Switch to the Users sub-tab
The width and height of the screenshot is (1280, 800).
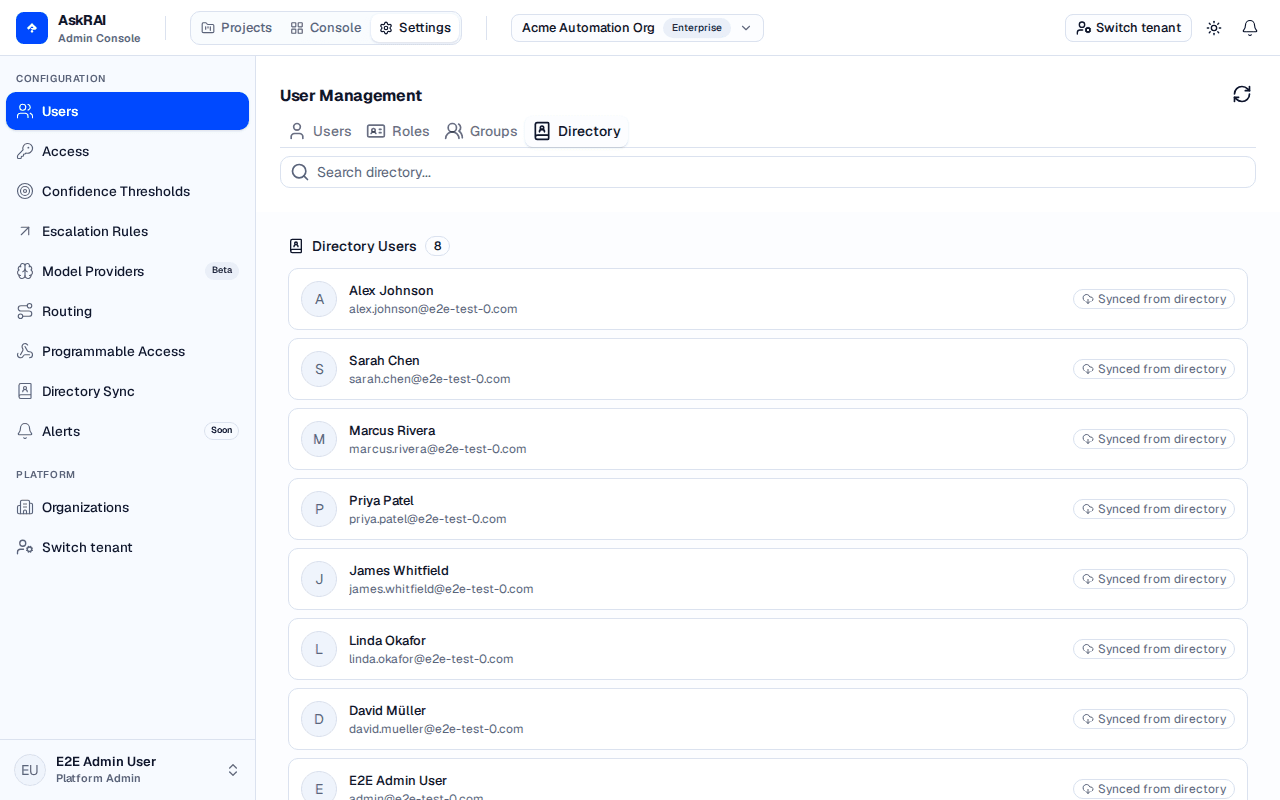[320, 131]
